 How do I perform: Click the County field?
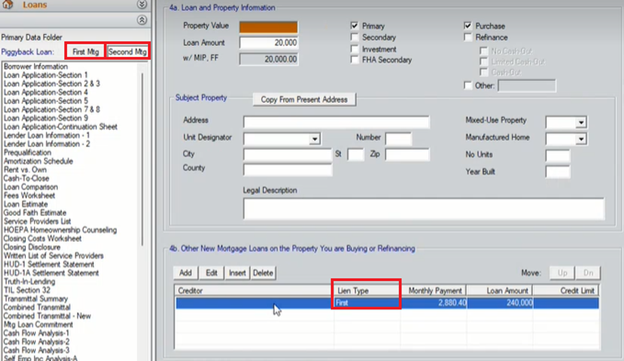click(x=287, y=170)
